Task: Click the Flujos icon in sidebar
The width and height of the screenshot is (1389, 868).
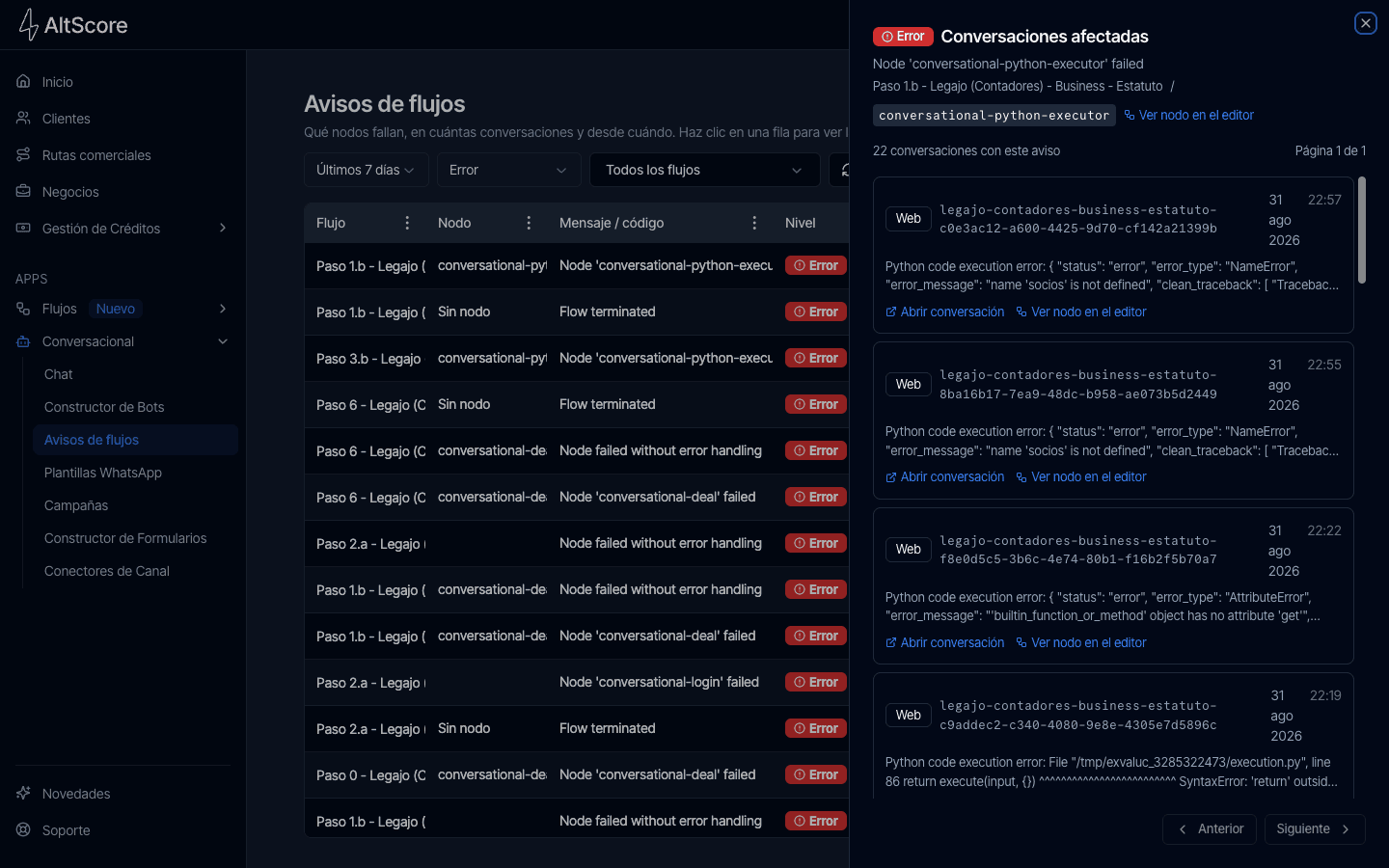Action: click(23, 309)
